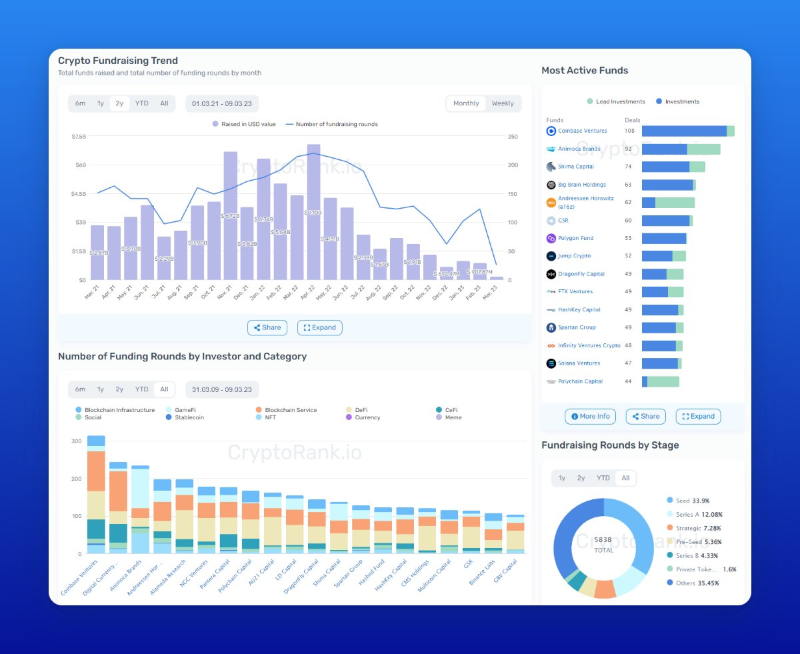Screen dimensions: 800x654
Task: Open the Animoca Brands fund link
Action: coord(579,149)
